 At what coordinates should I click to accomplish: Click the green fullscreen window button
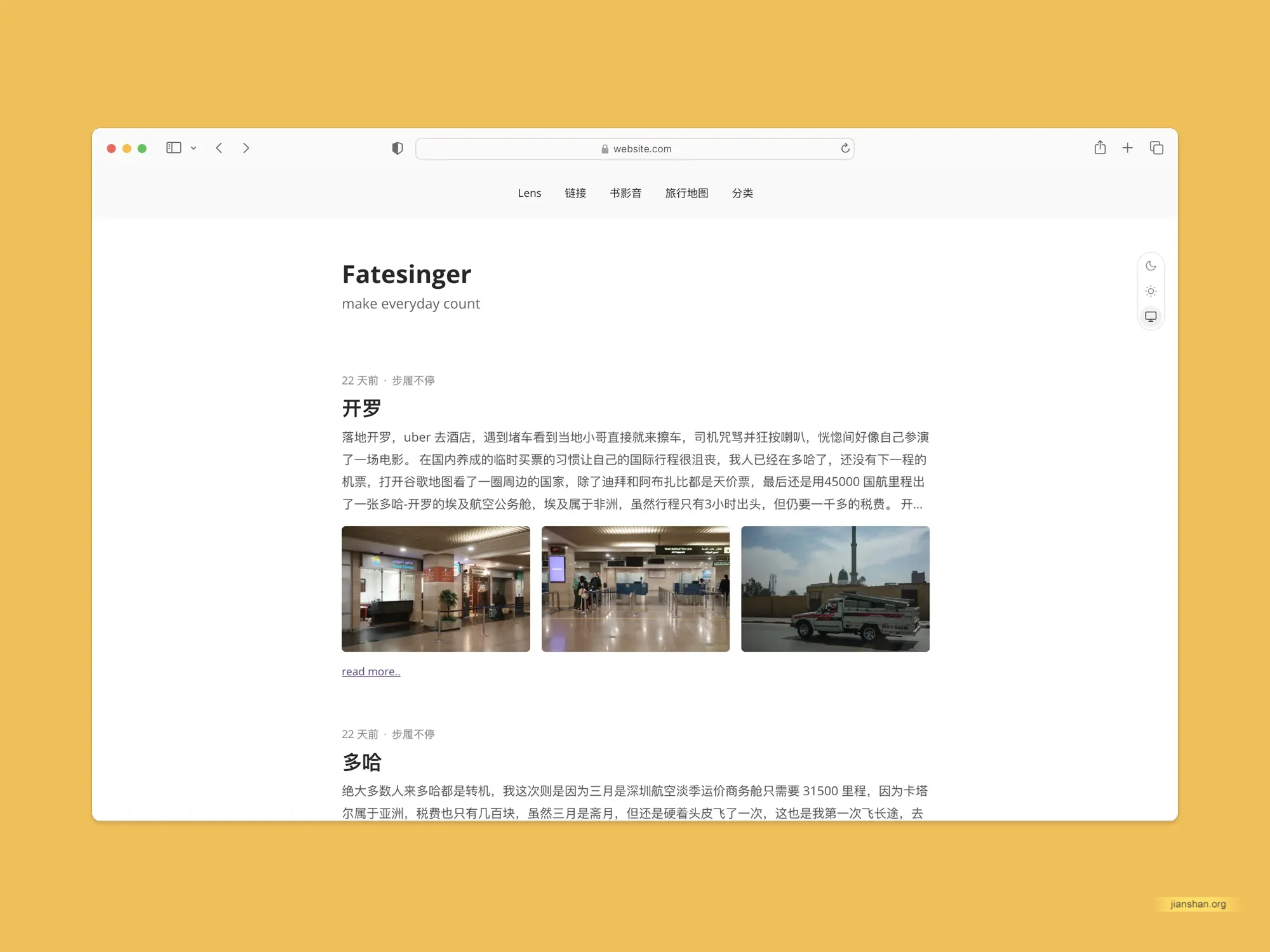[x=142, y=149]
